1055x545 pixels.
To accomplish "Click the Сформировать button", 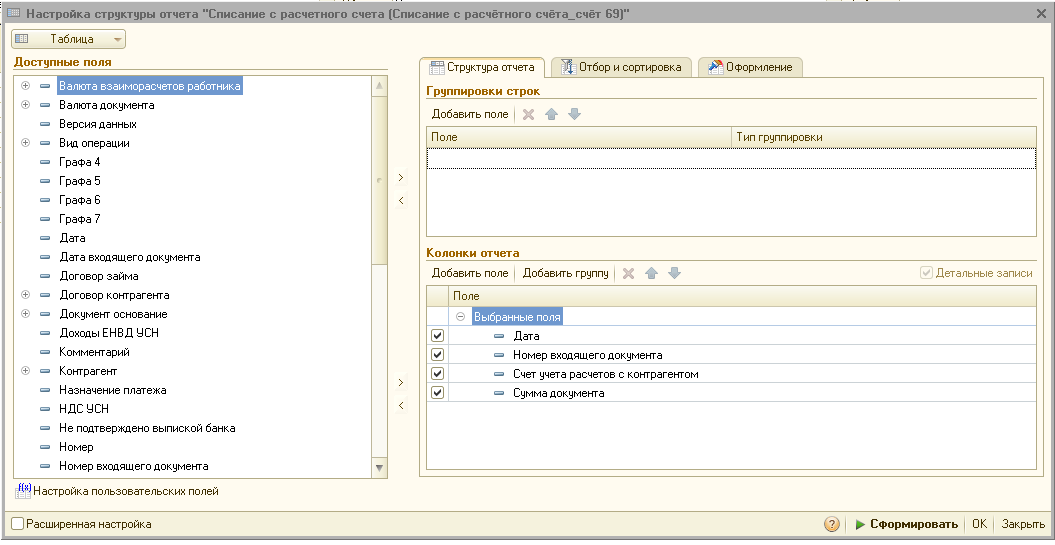I will 906,524.
